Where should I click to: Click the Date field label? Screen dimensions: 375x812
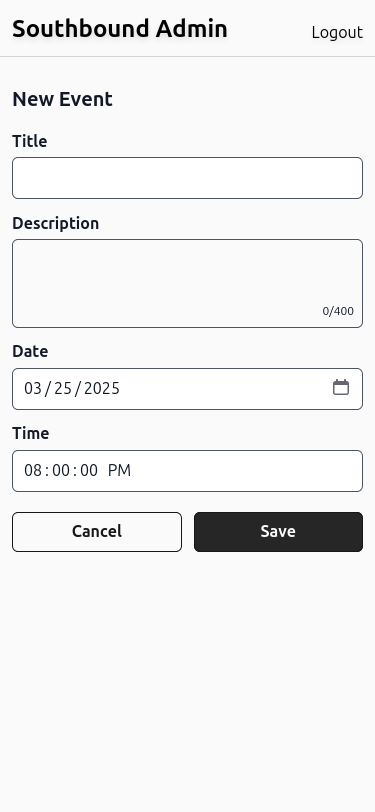(x=30, y=351)
